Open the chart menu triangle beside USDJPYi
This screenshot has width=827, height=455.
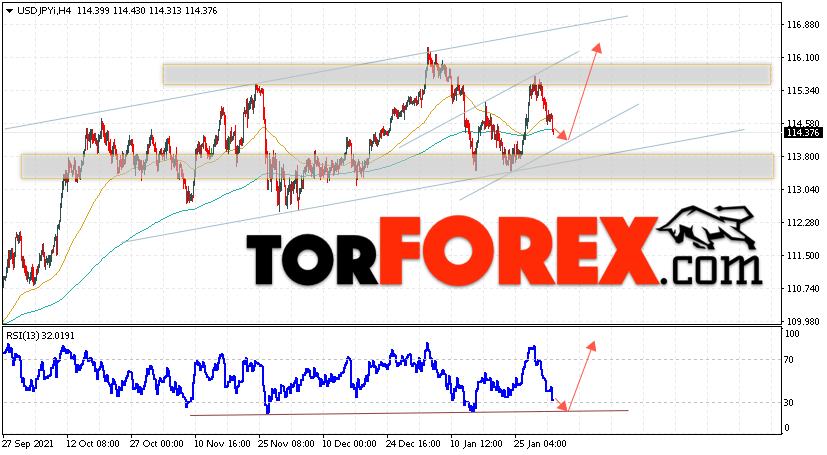point(9,11)
